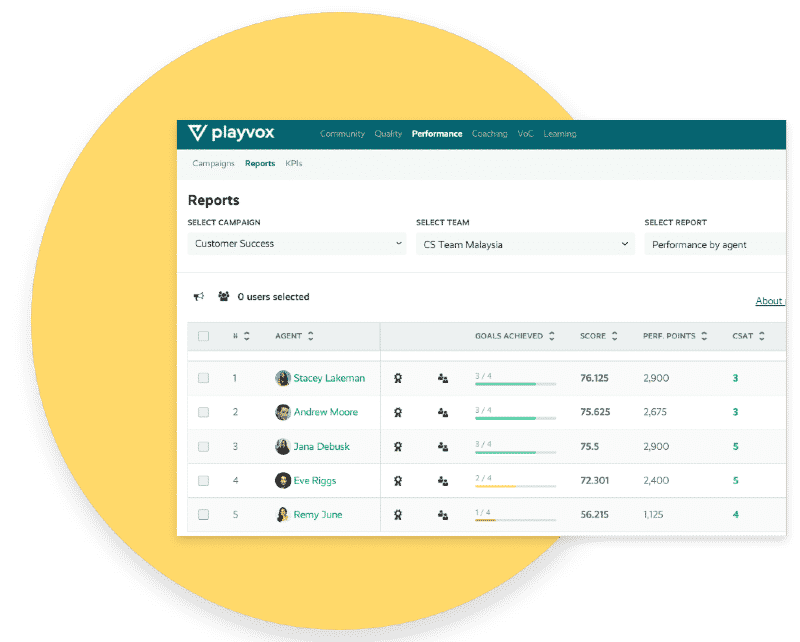
Task: Click the coaching people icon in Jana Debusk's row
Action: 443,447
